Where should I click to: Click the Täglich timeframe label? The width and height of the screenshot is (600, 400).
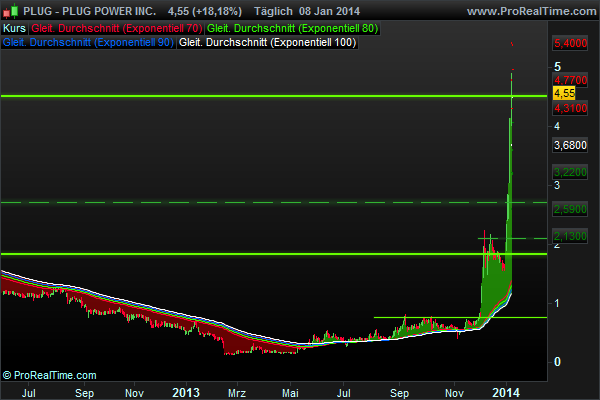click(x=273, y=11)
